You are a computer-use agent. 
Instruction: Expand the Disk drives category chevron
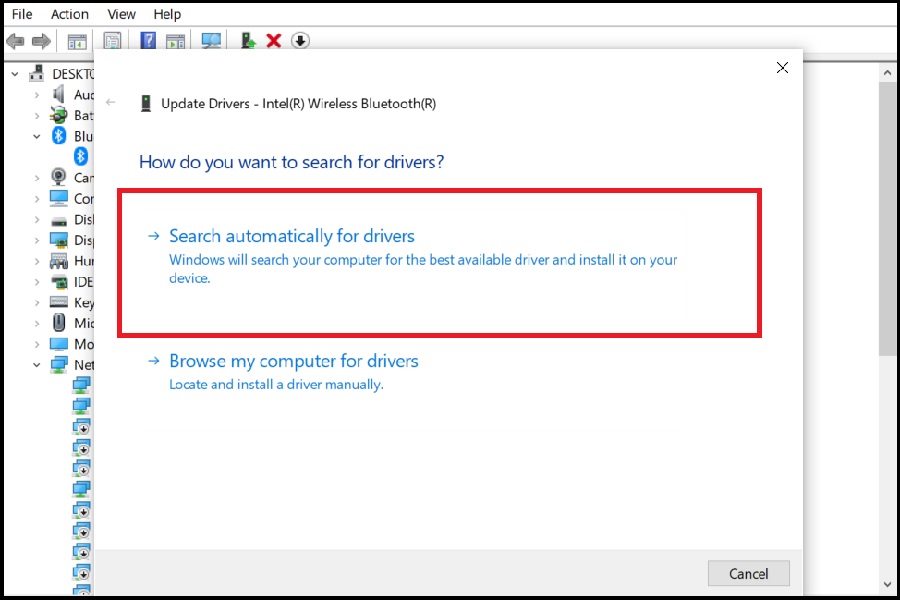point(37,219)
